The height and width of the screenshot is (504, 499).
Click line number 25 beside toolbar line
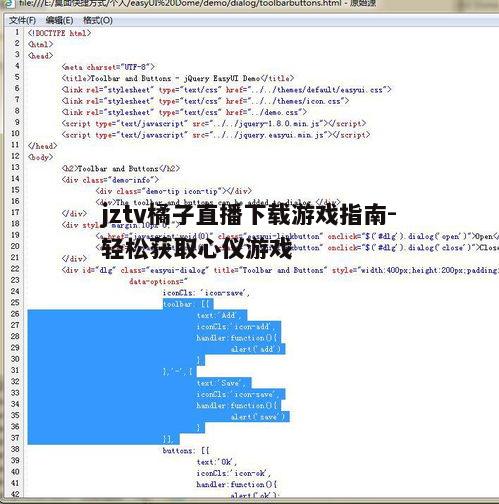[15, 302]
